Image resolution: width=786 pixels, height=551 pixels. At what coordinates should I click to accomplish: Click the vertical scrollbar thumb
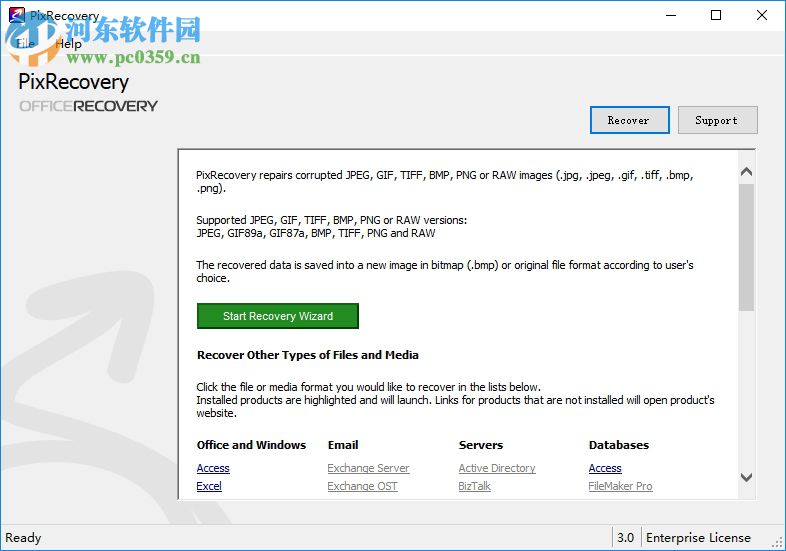pos(746,247)
